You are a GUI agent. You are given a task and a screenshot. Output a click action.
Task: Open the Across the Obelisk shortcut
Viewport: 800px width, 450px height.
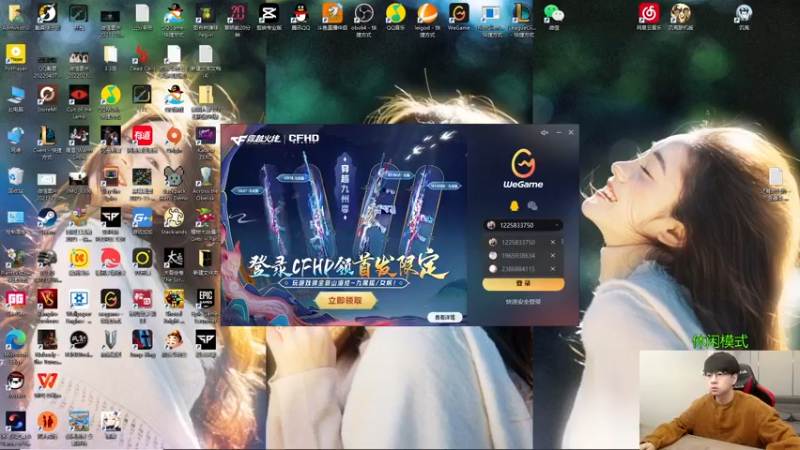(x=206, y=184)
